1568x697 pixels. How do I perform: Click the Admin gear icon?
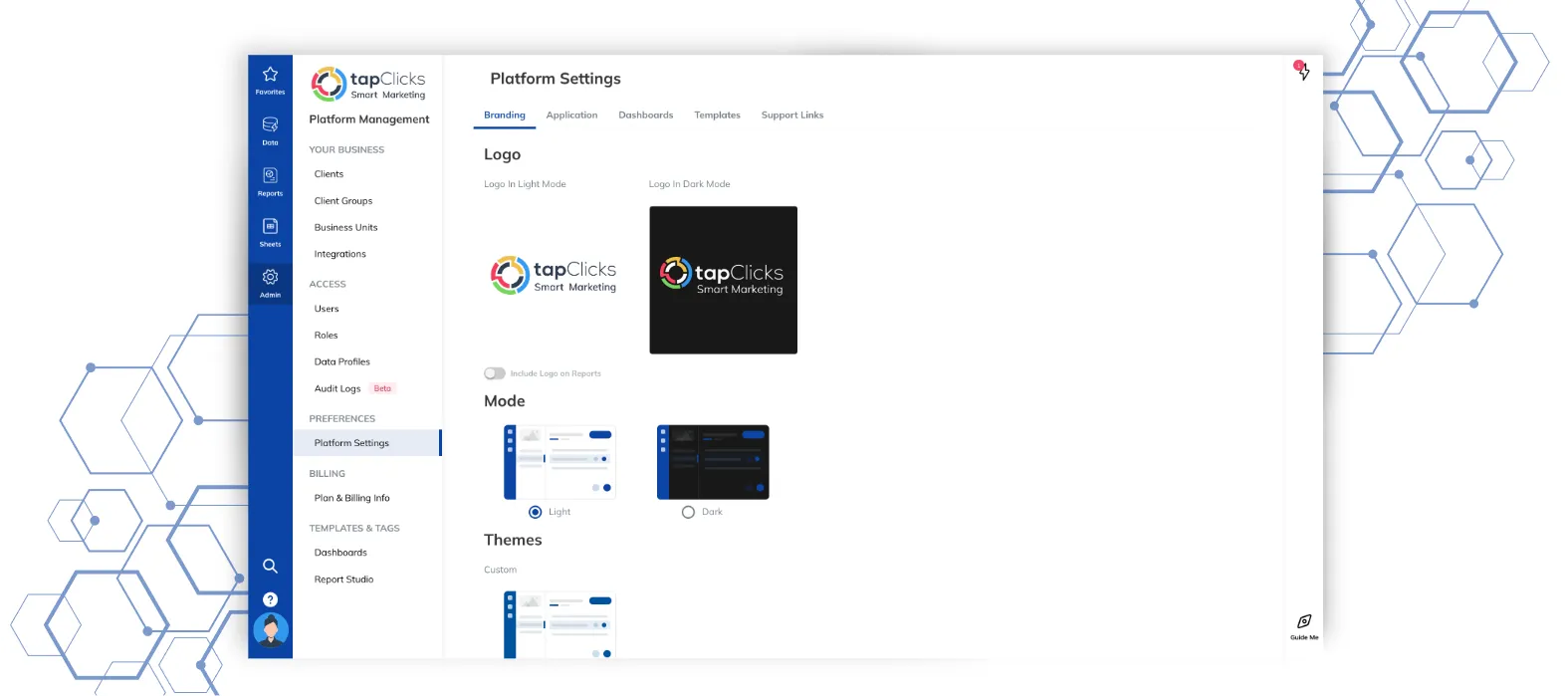[x=270, y=279]
